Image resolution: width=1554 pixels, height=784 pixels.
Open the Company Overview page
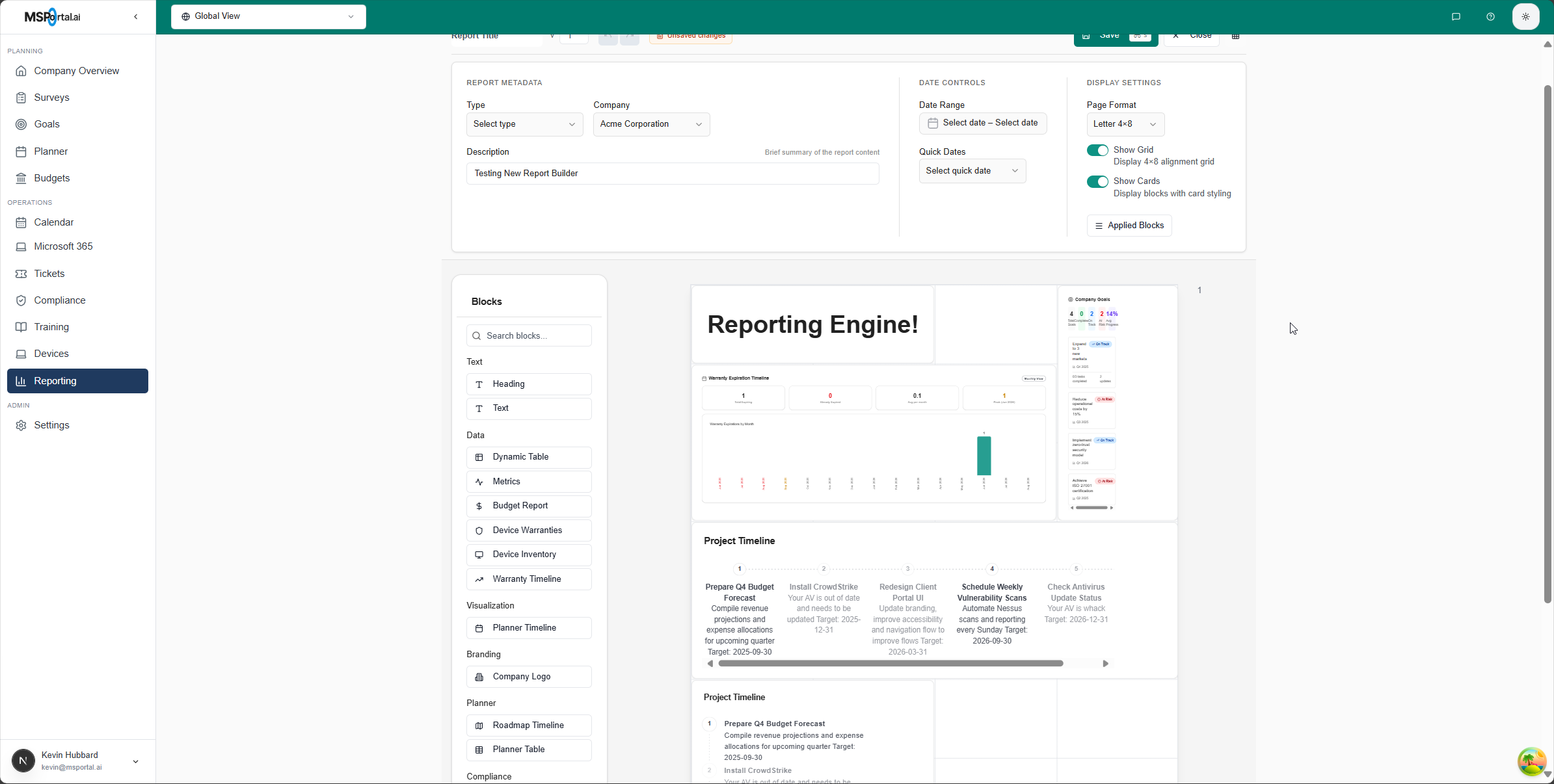[x=76, y=71]
